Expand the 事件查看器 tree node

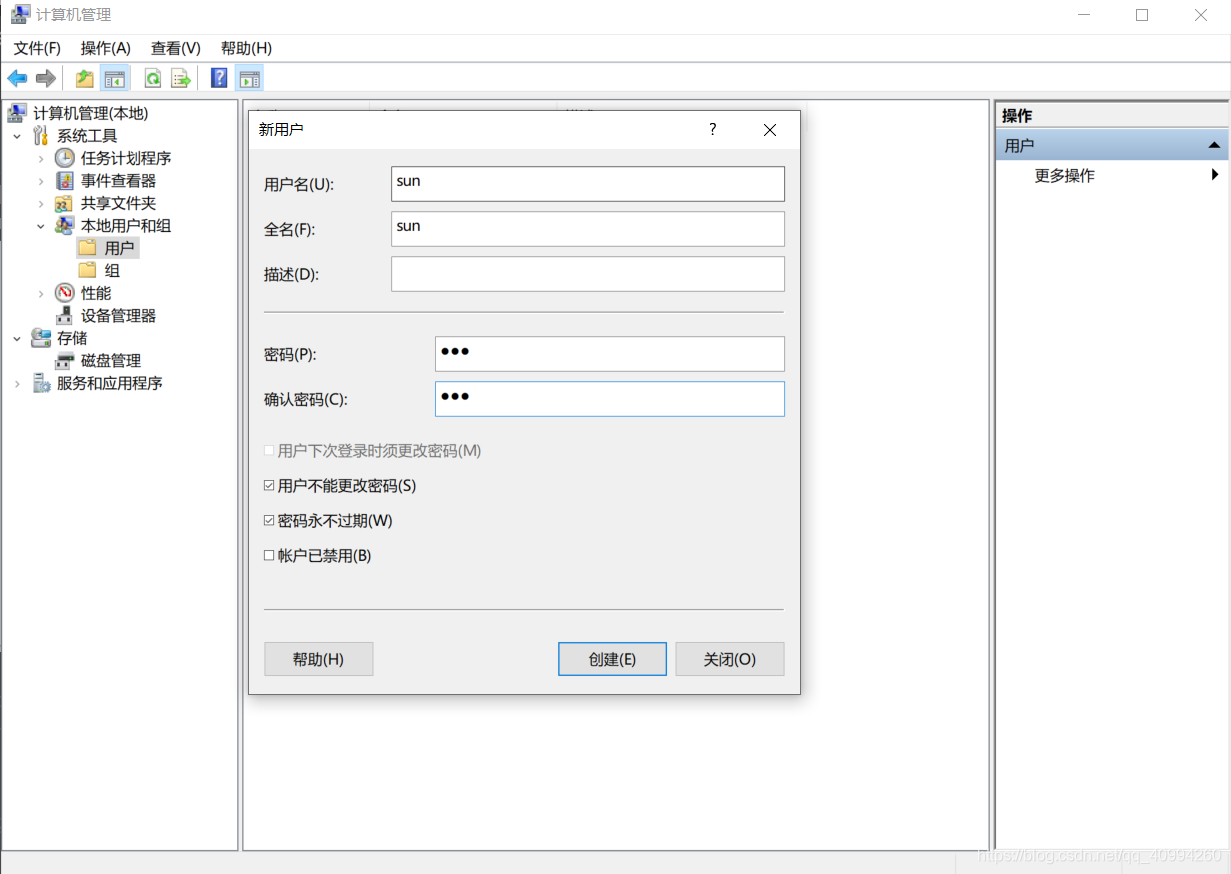(x=41, y=181)
